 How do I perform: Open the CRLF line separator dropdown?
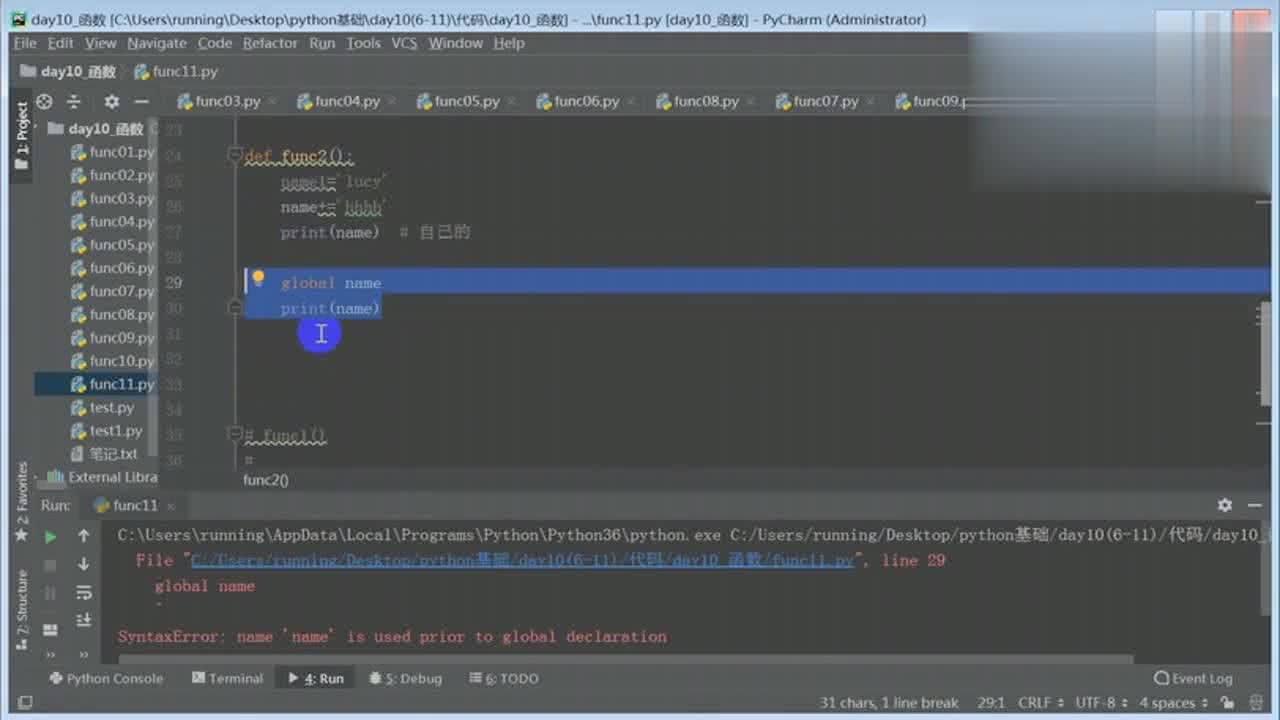click(x=1041, y=703)
